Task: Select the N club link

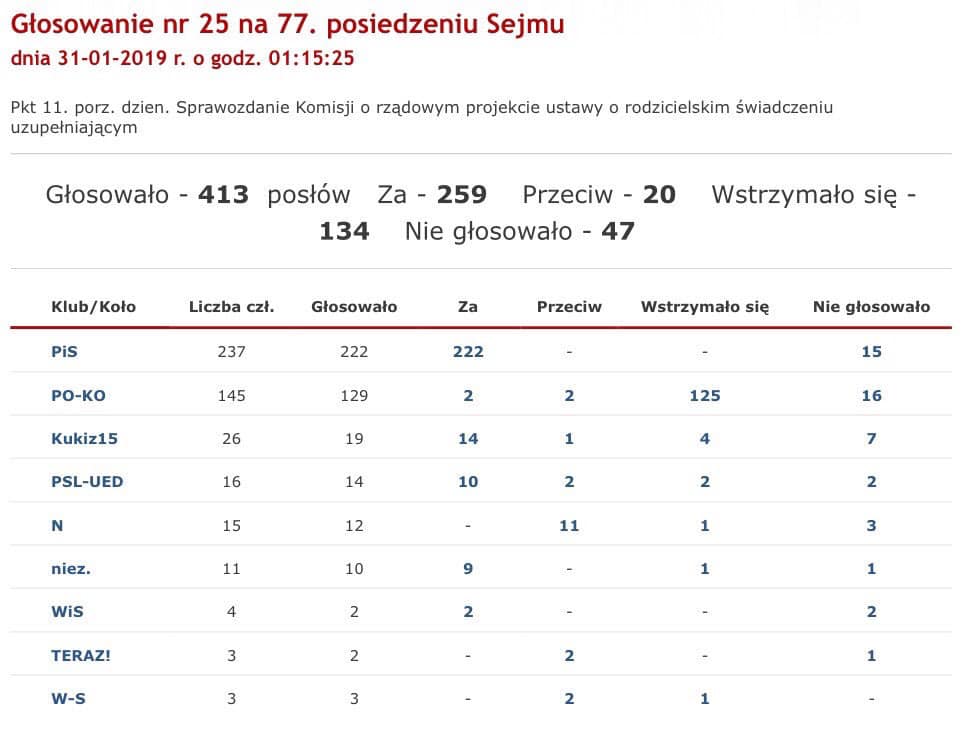Action: point(57,525)
